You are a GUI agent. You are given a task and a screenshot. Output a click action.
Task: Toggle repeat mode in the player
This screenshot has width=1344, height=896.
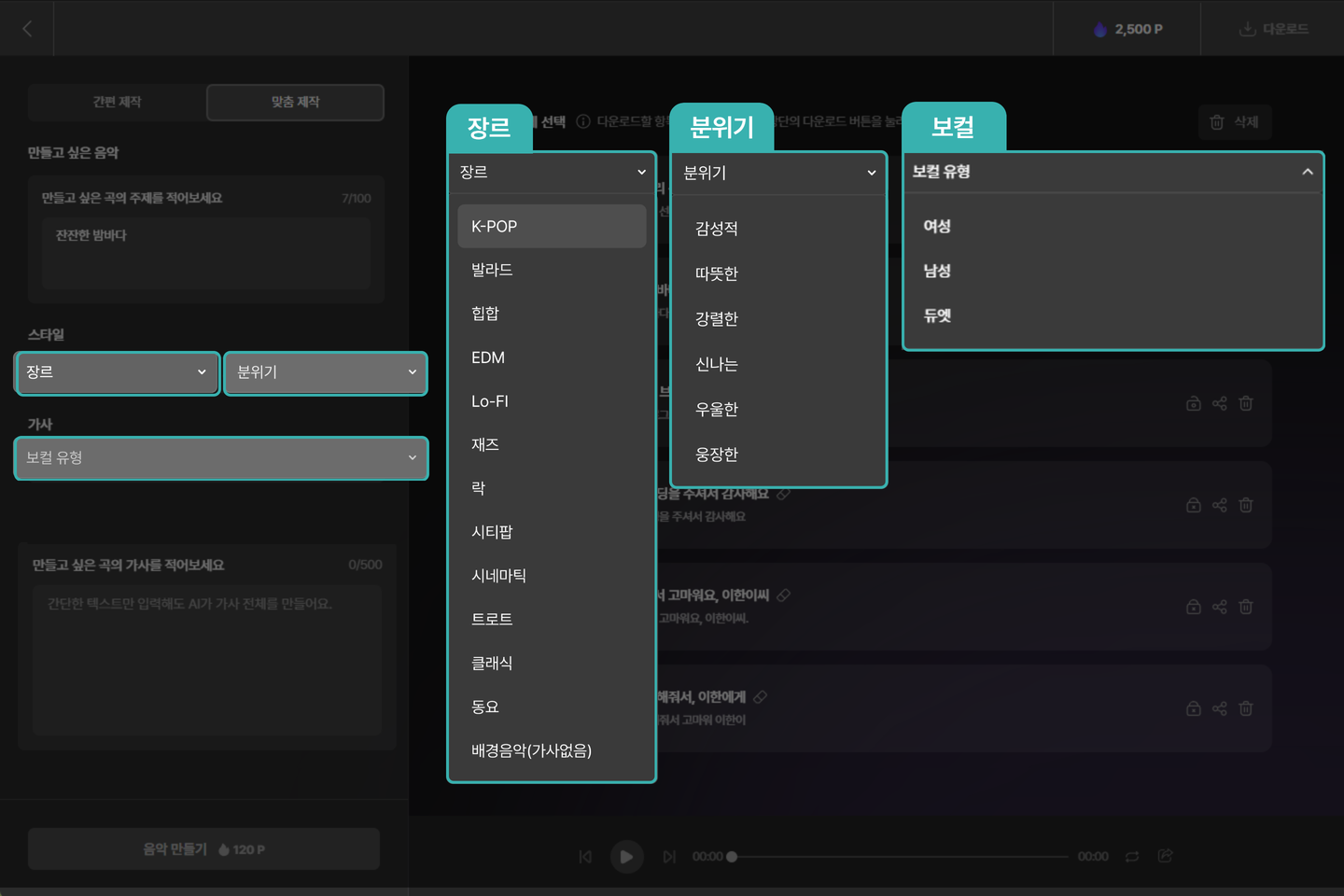click(x=1132, y=857)
